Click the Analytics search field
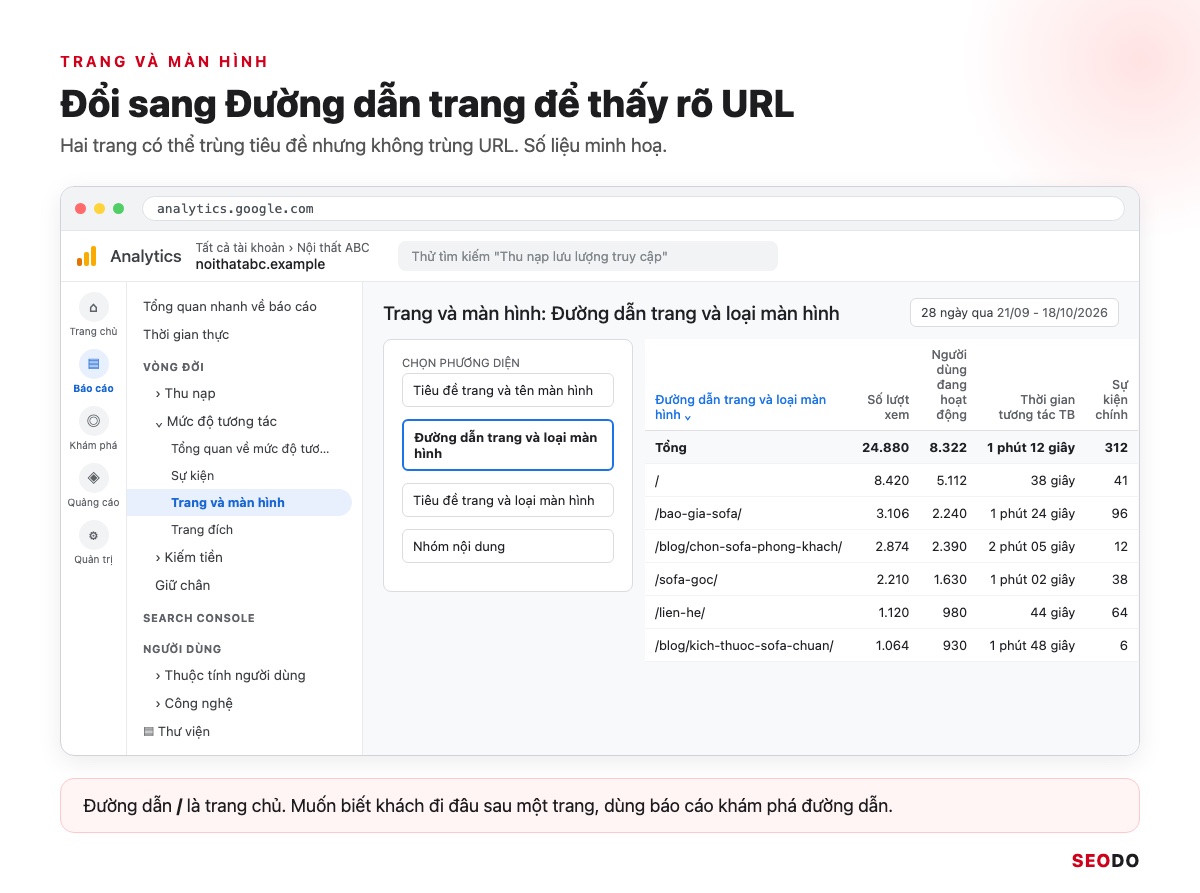This screenshot has width=1200, height=893. (x=588, y=256)
